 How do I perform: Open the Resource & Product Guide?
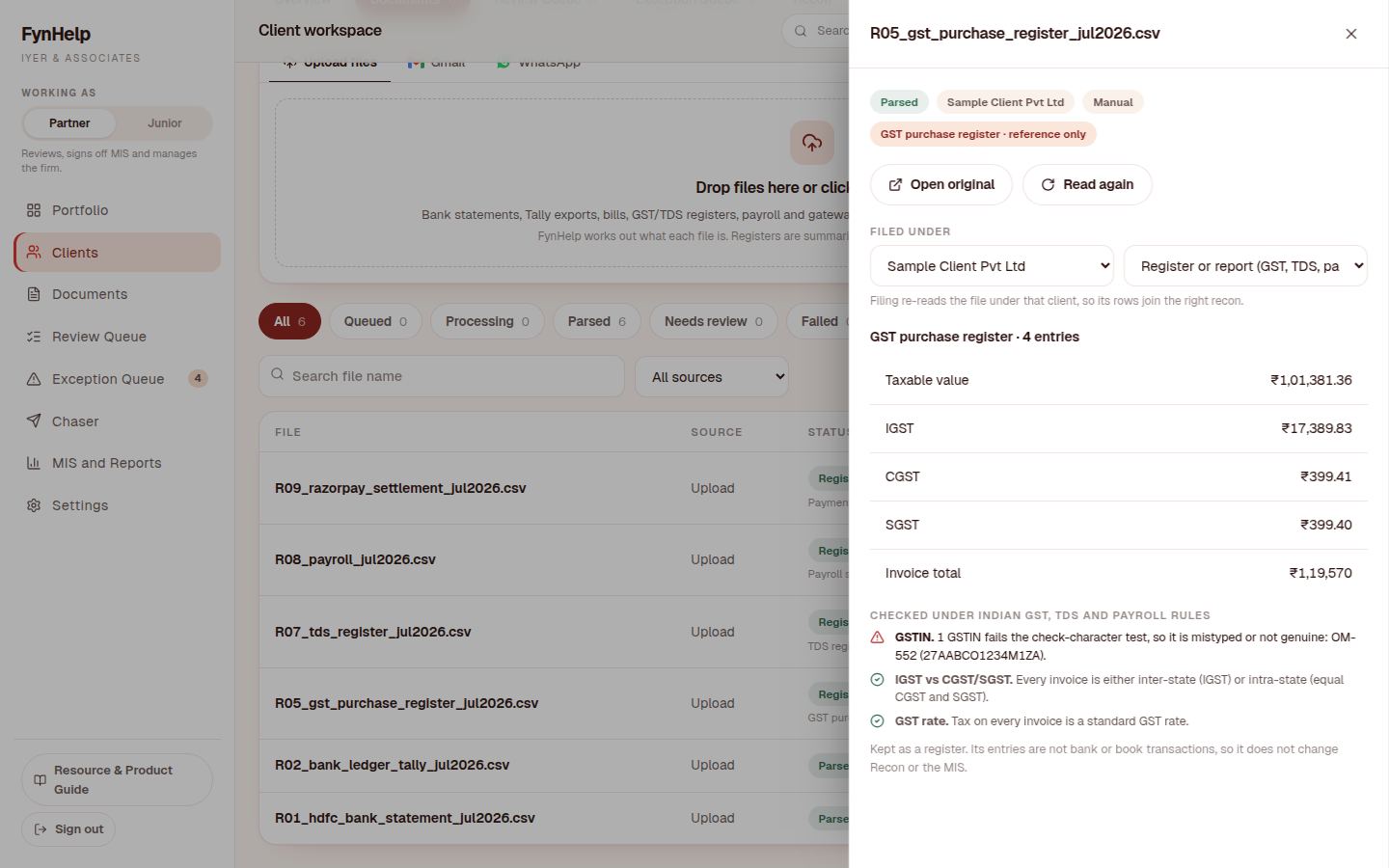(117, 780)
